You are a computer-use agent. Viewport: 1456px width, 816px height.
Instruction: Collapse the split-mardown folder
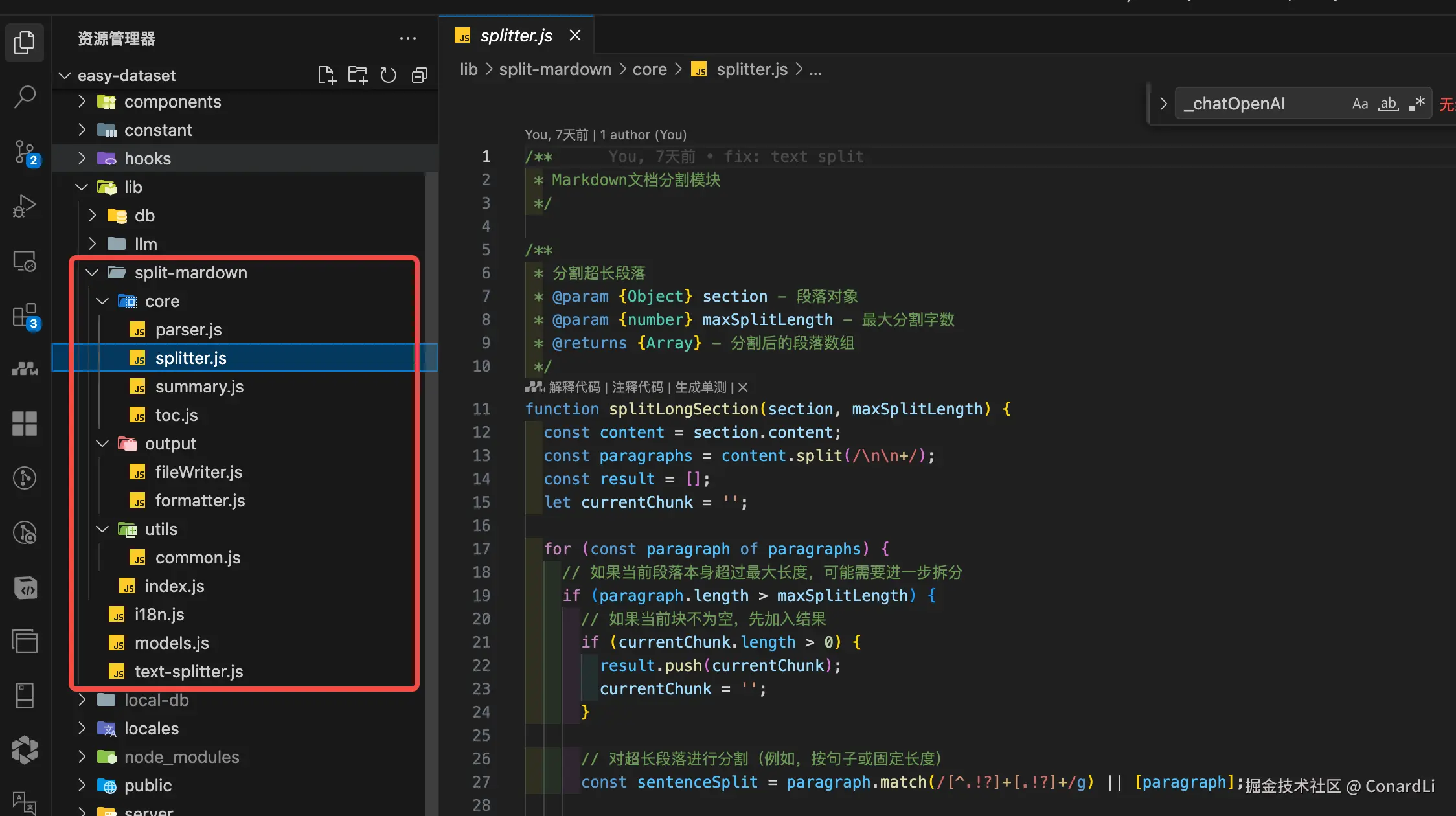tap(190, 273)
